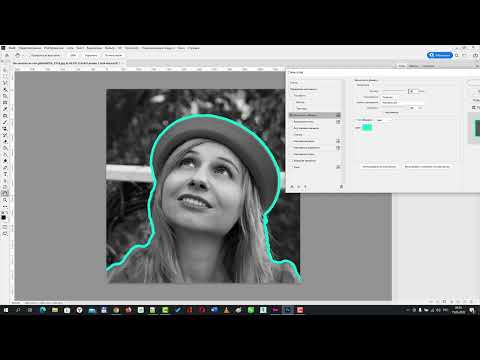Image resolution: width=480 pixels, height=360 pixels.
Task: Click the stroke Size value field
Action: coord(414,91)
